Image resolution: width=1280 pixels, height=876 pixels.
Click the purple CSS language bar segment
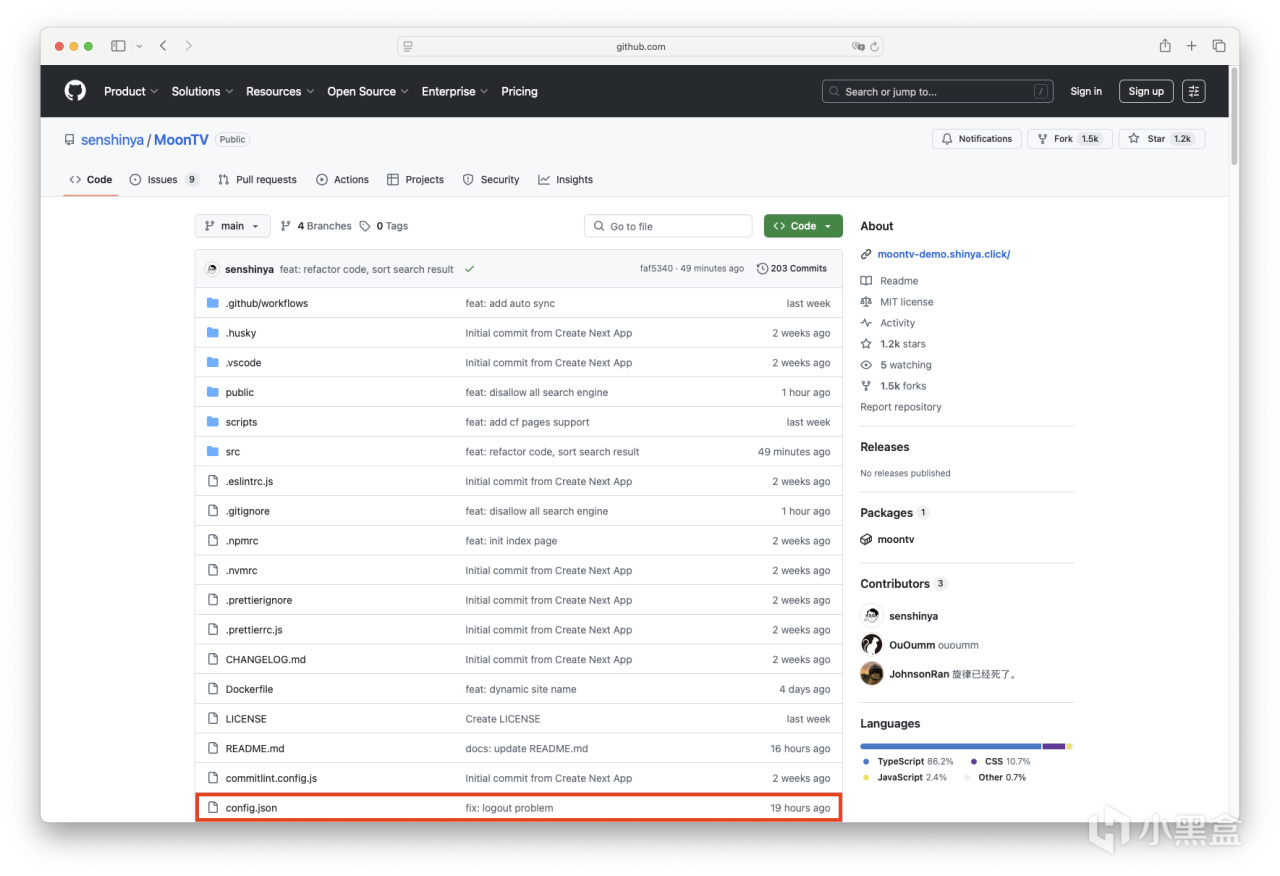(x=1054, y=746)
